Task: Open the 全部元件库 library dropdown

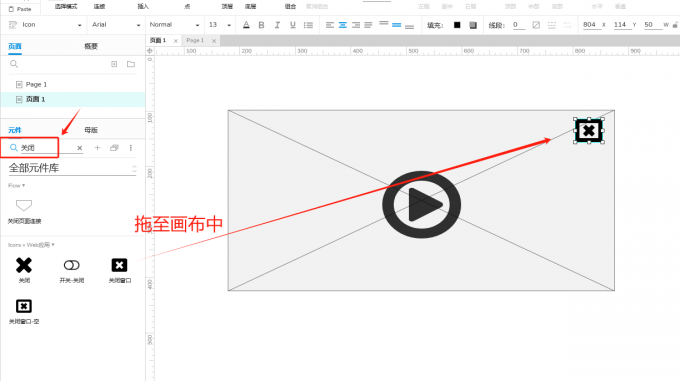Action: point(72,168)
